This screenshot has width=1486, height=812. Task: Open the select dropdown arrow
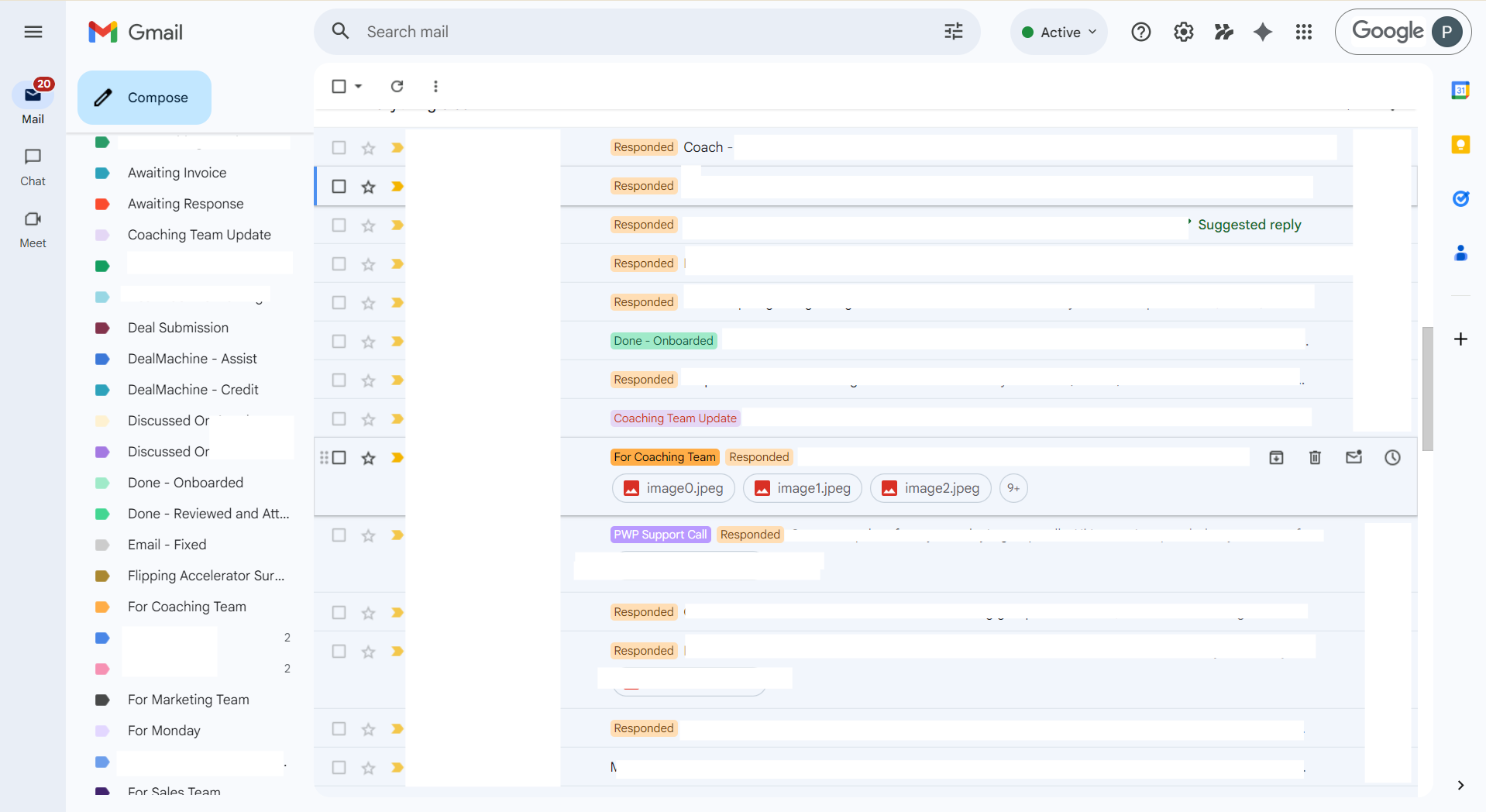tap(359, 86)
